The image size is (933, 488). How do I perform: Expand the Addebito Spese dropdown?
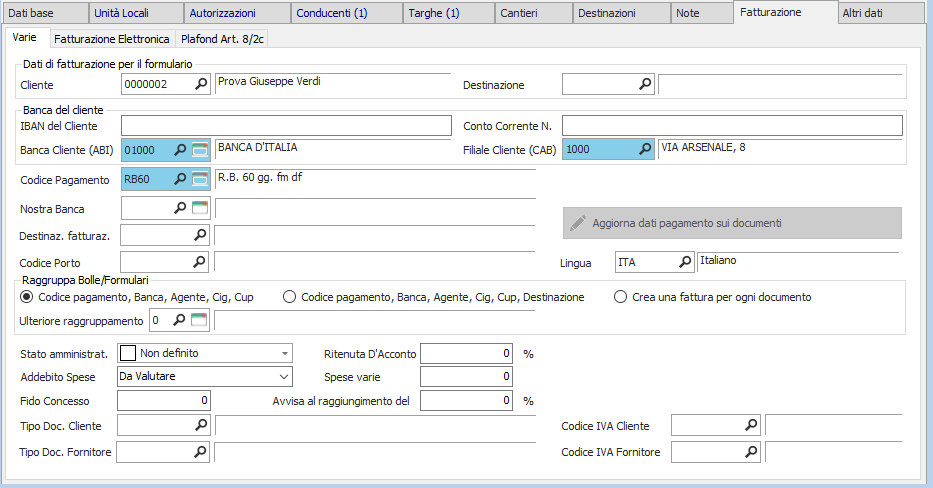pos(283,377)
